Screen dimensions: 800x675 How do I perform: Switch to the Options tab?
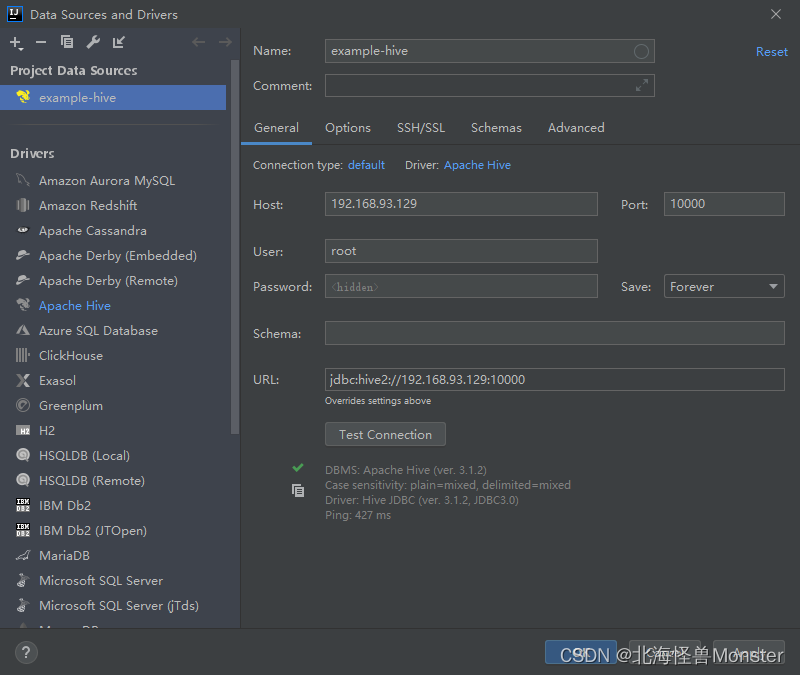[x=348, y=128]
